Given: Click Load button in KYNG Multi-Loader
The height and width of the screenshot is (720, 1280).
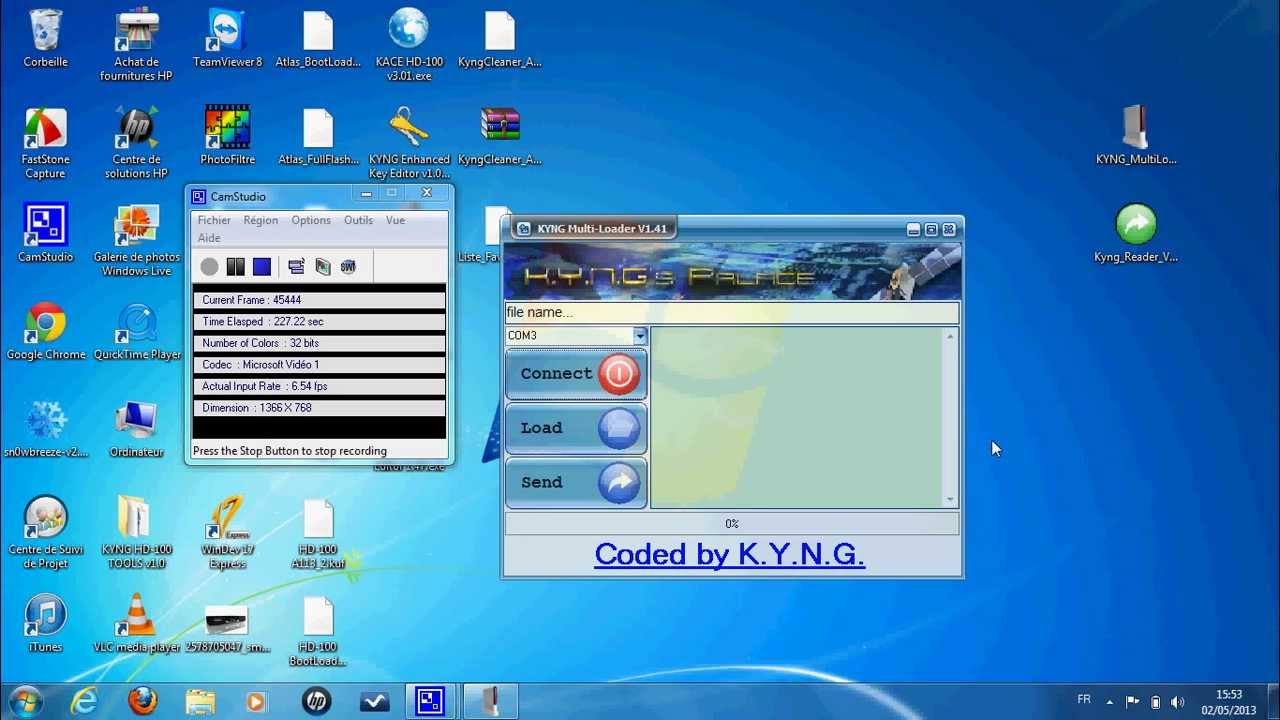Looking at the screenshot, I should coord(576,428).
